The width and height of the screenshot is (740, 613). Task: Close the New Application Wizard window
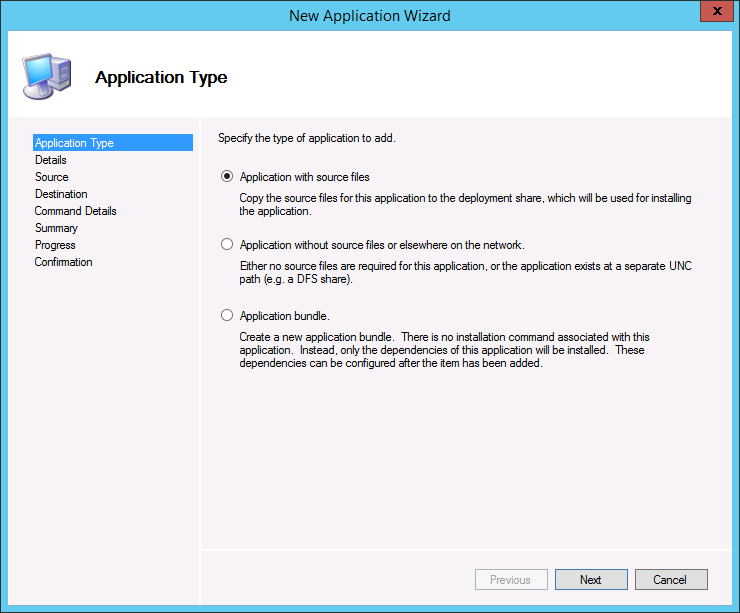point(712,14)
